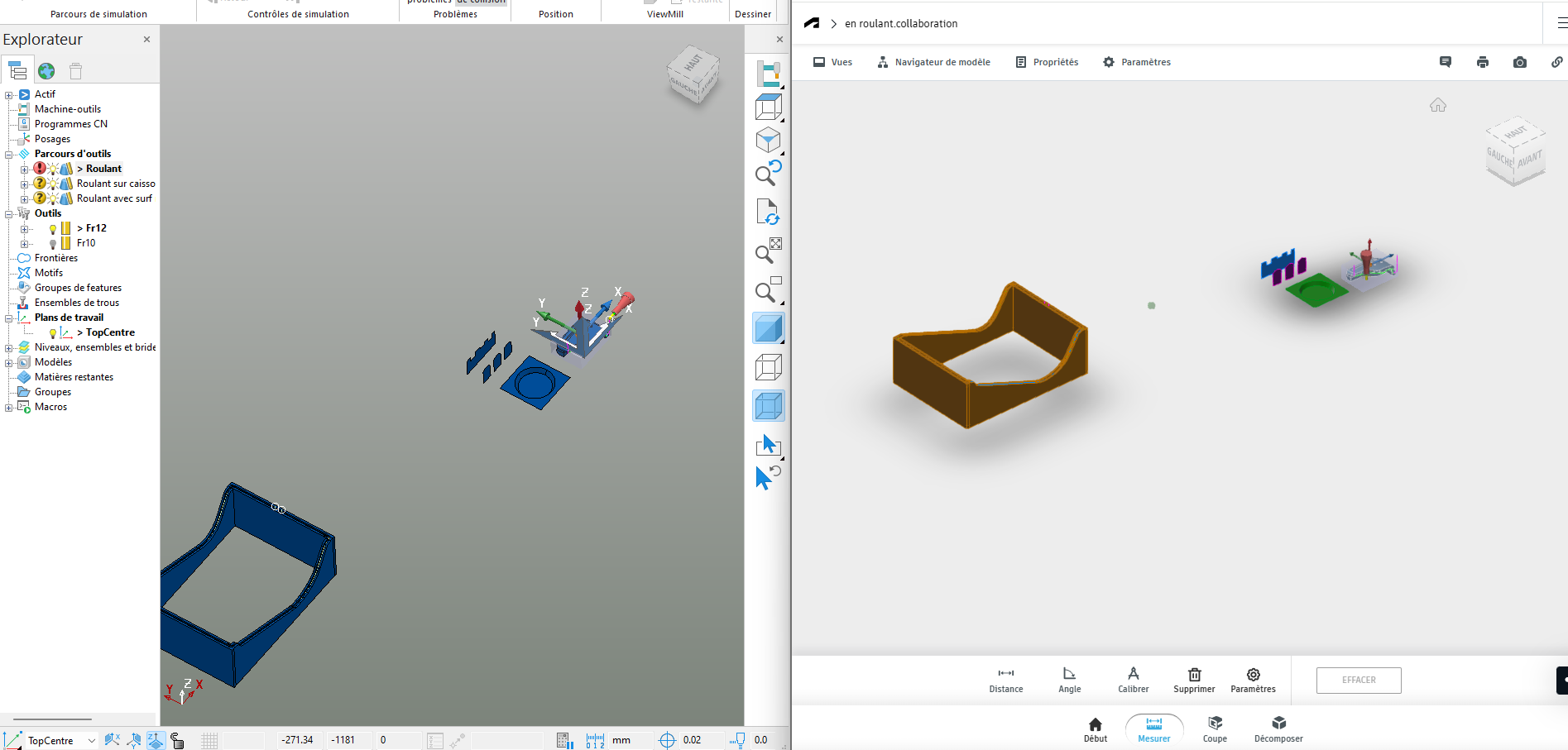Collapse the Parcours d'outils tree node
Screen dimensions: 1568x750
(x=9, y=155)
